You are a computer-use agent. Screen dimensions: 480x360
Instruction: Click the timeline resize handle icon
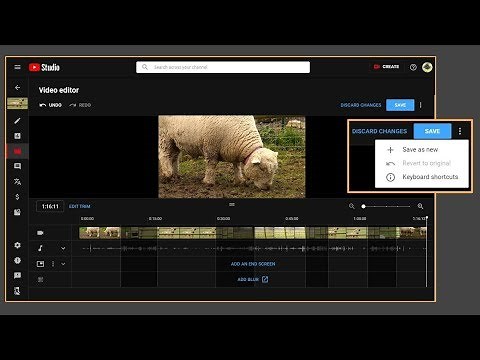pyautogui.click(x=232, y=204)
